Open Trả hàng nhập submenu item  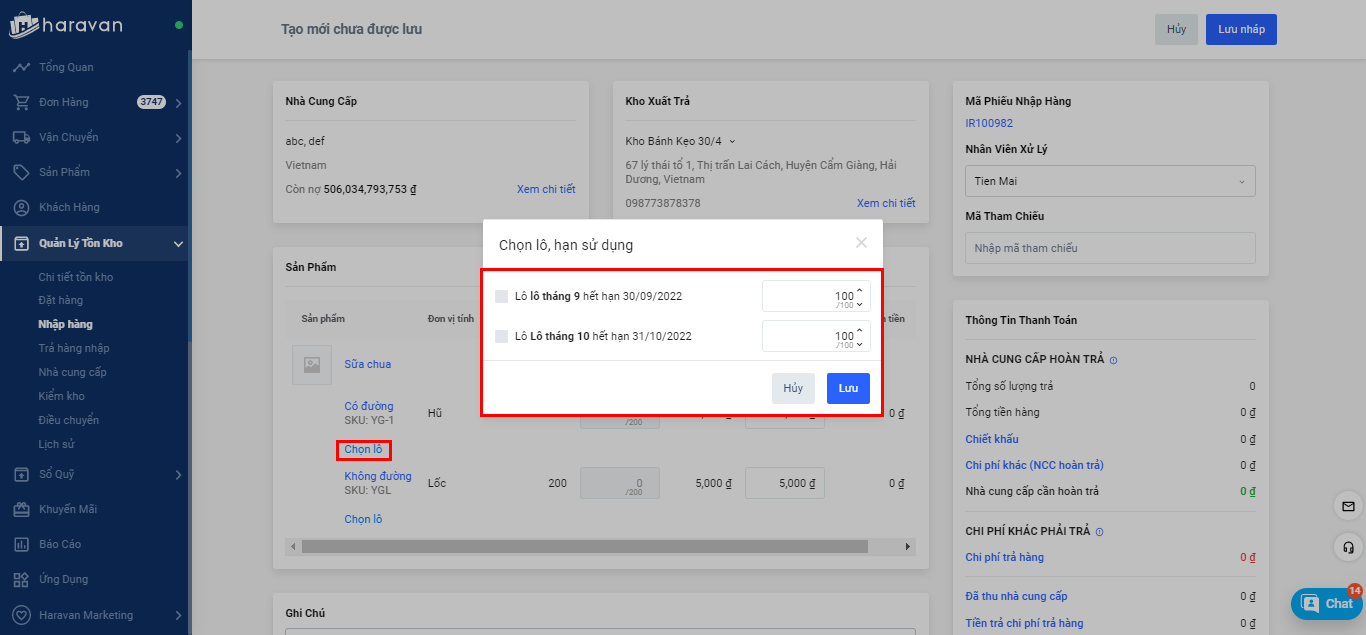point(74,348)
